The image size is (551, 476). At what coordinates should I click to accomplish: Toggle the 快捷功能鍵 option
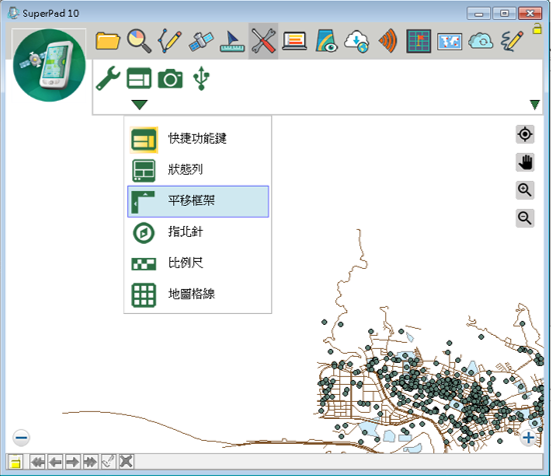point(198,139)
